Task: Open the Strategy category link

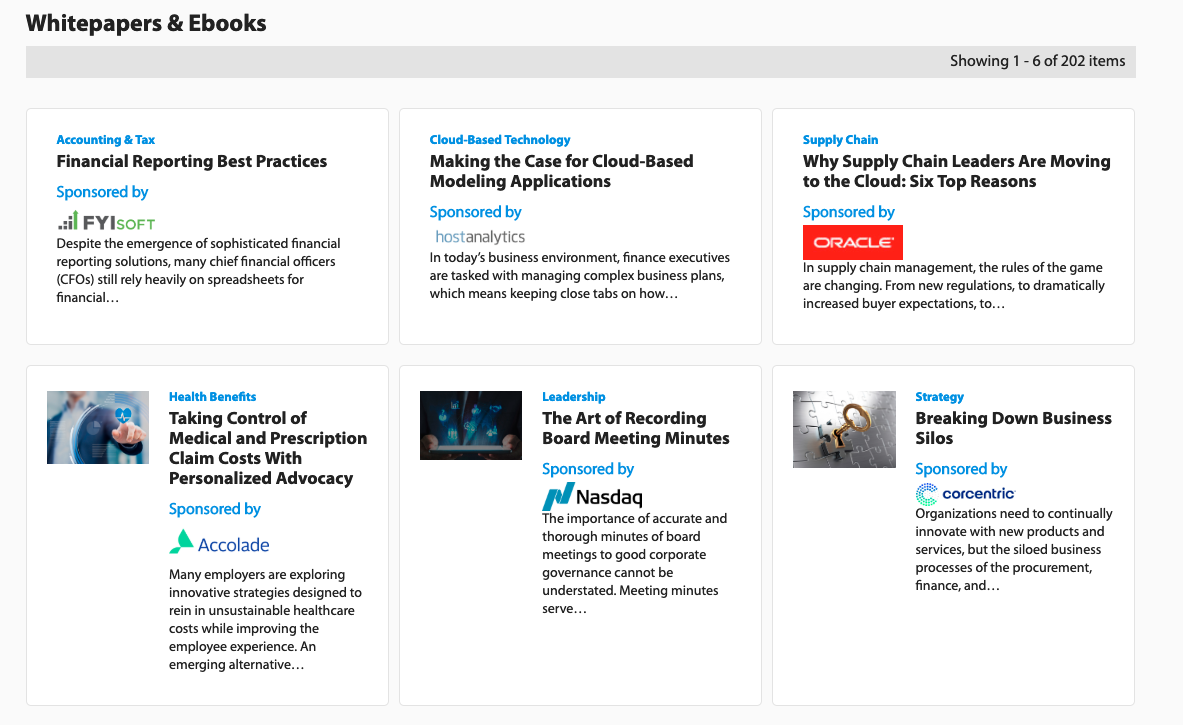Action: tap(939, 397)
